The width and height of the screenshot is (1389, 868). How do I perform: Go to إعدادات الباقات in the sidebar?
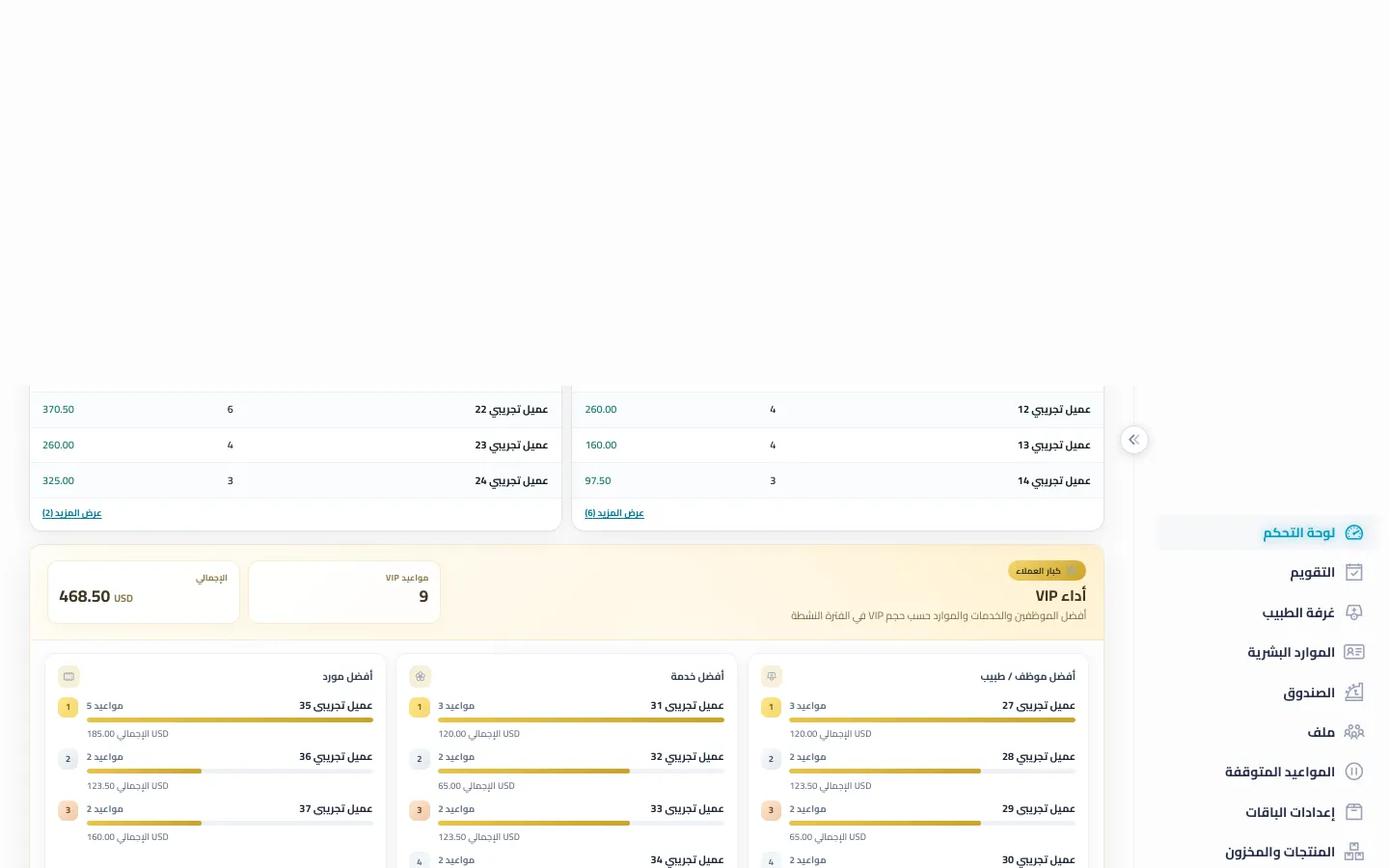[1267, 812]
